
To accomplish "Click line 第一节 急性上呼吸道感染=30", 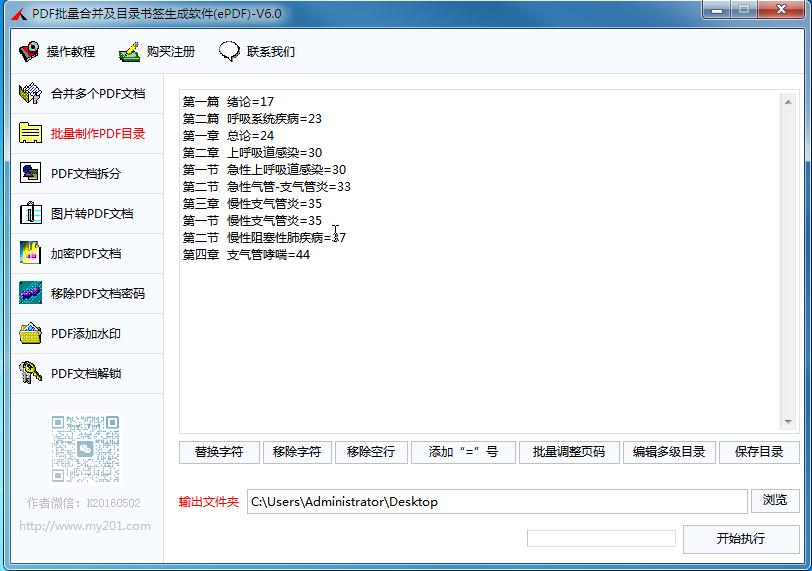I will tap(264, 170).
